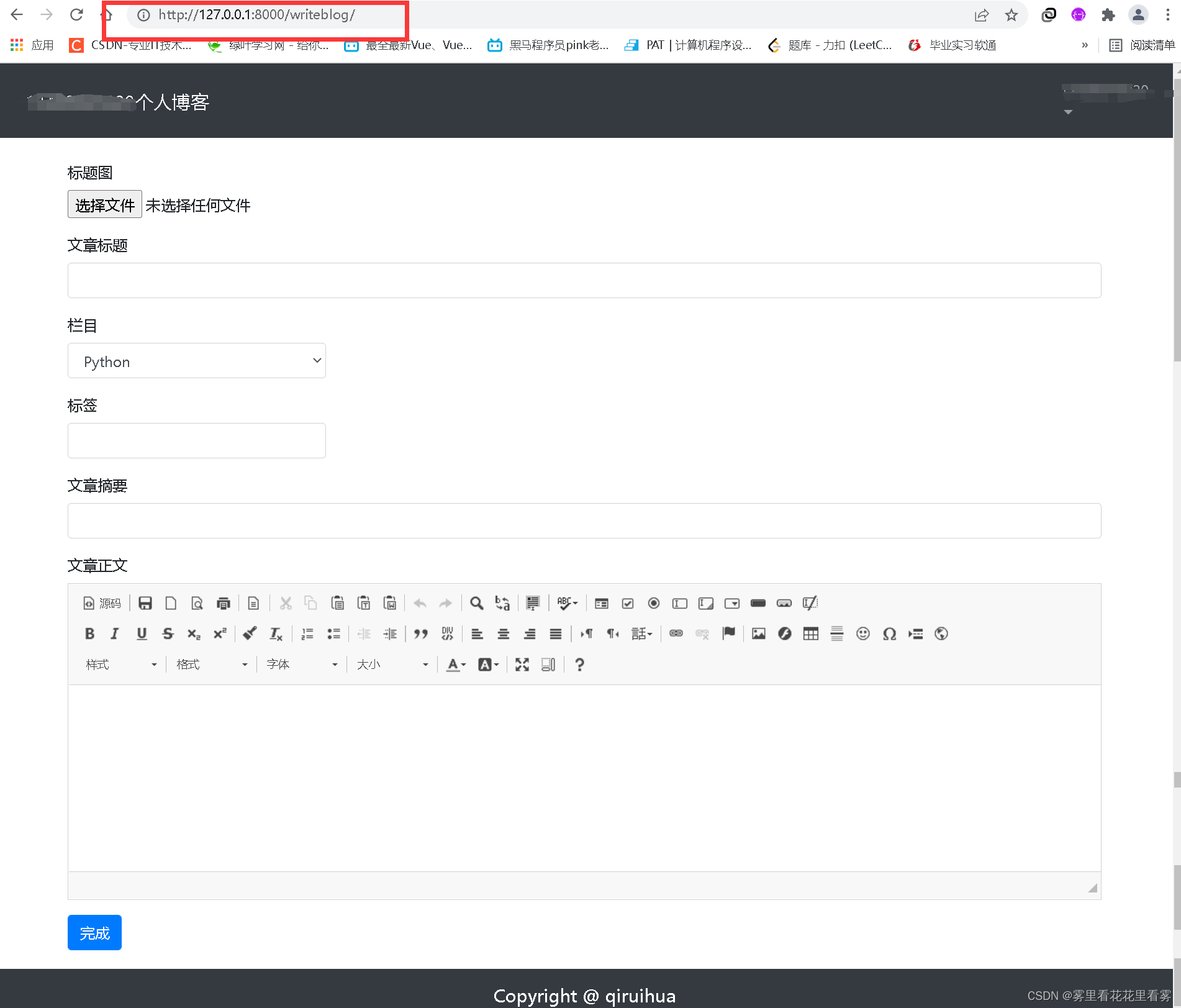Align text left in editor
The height and width of the screenshot is (1008, 1181).
point(477,633)
